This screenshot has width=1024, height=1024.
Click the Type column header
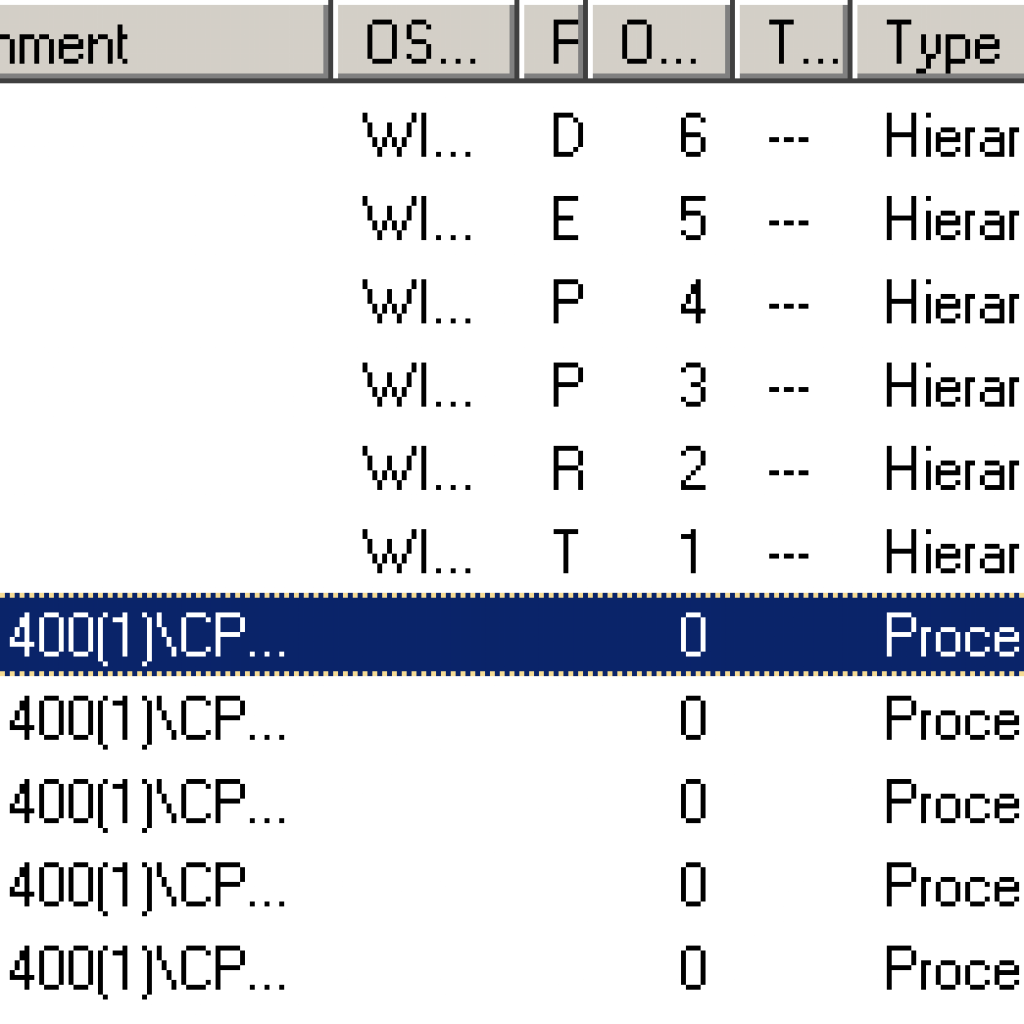click(939, 40)
